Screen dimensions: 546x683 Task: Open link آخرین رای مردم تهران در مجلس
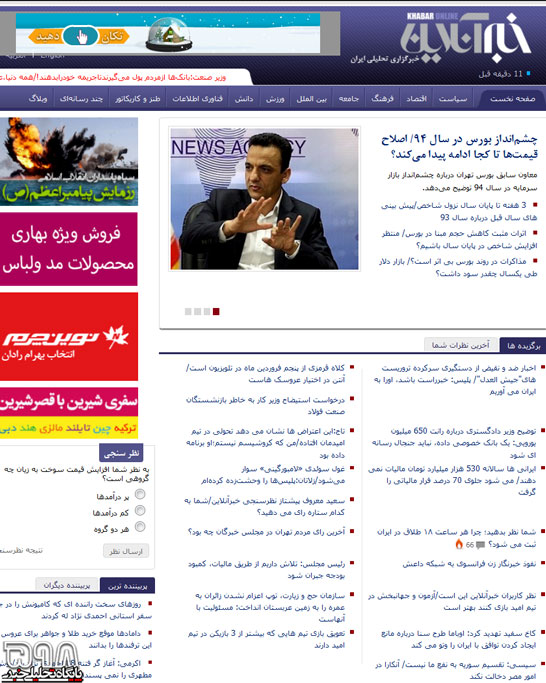pyautogui.click(x=266, y=532)
